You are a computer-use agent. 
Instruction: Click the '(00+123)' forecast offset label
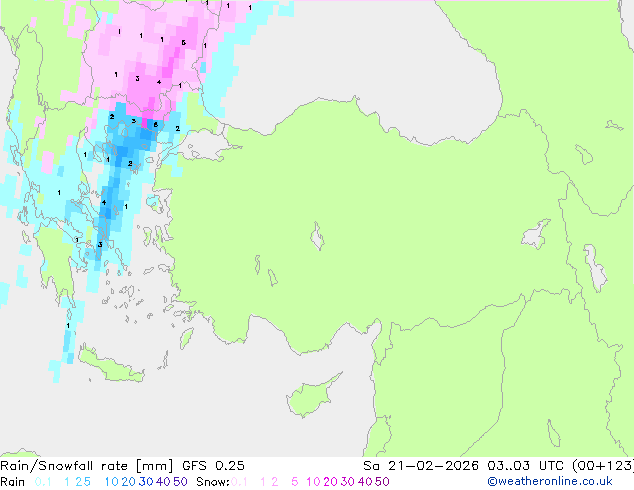pyautogui.click(x=602, y=466)
